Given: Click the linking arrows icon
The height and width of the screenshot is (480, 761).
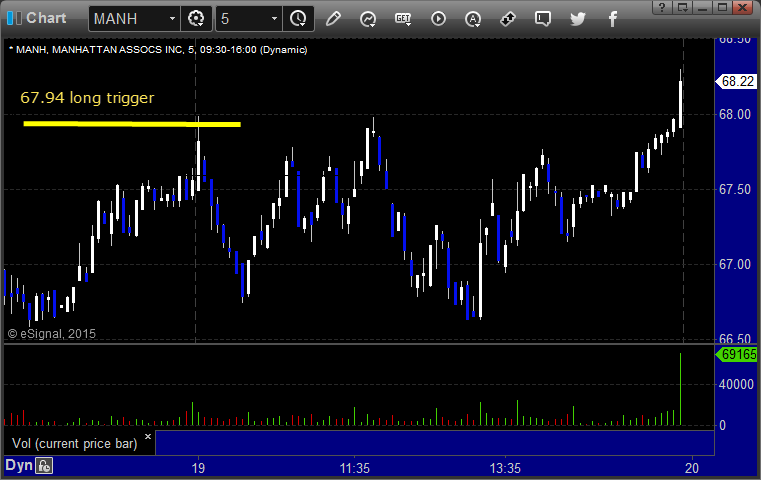Looking at the screenshot, I should click(508, 19).
